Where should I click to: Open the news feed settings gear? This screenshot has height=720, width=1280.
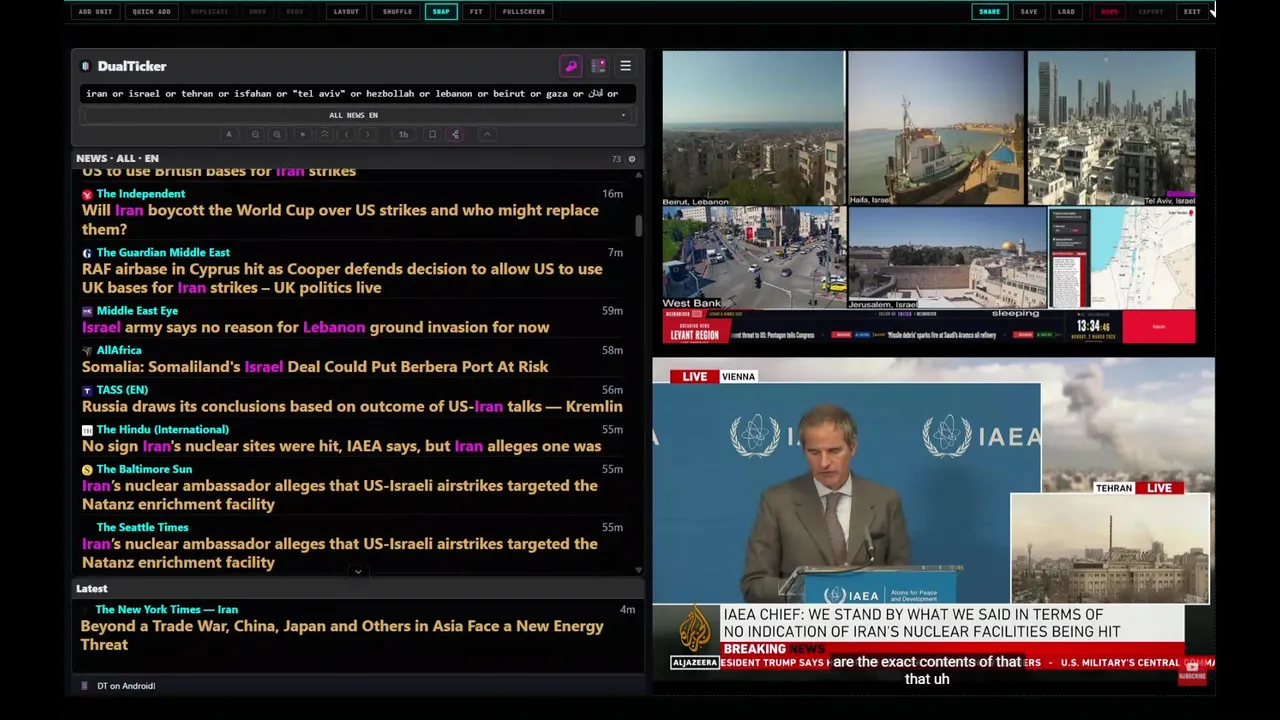pos(631,159)
